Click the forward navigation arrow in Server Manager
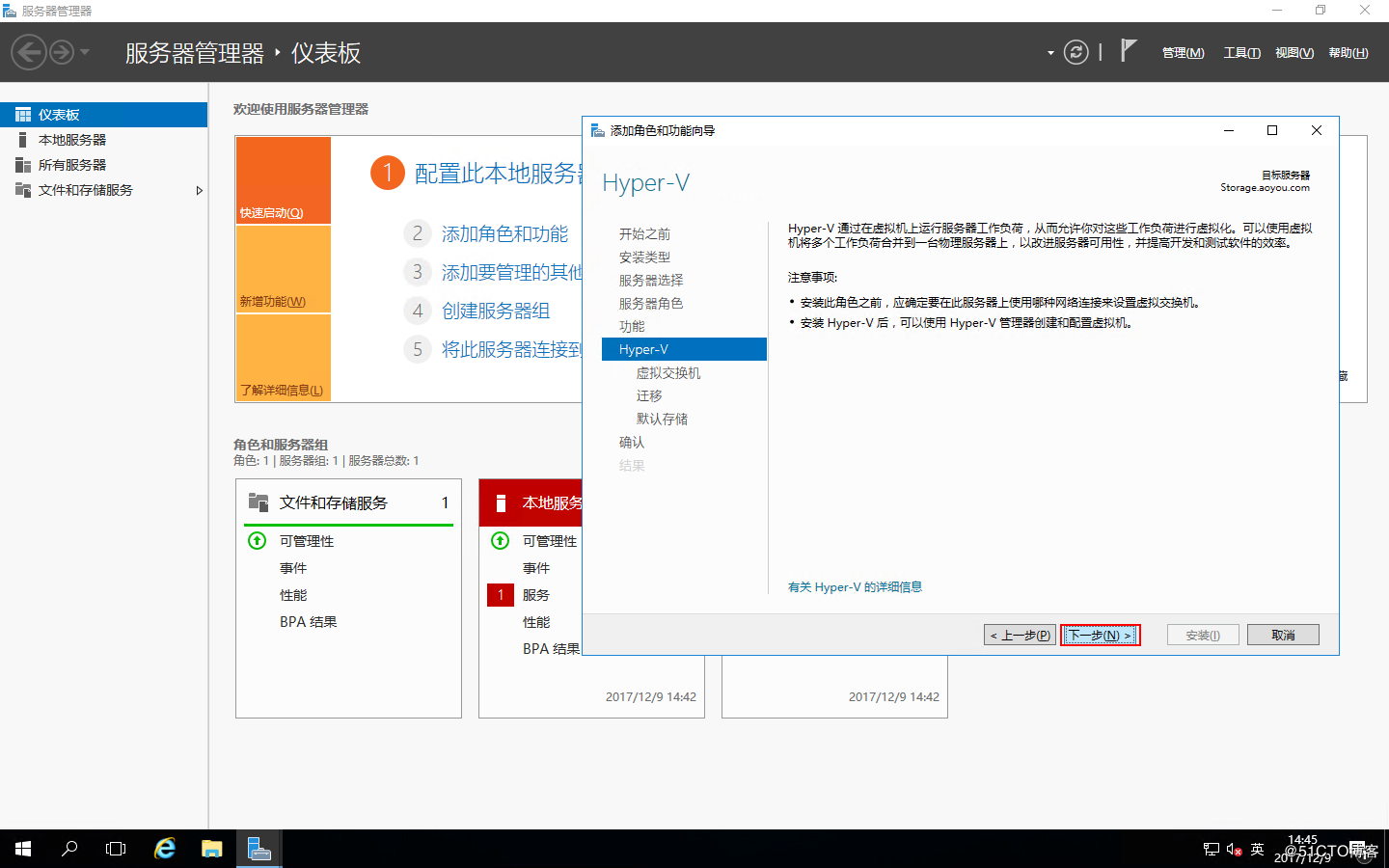Screen dimensions: 1389x868 point(62,52)
